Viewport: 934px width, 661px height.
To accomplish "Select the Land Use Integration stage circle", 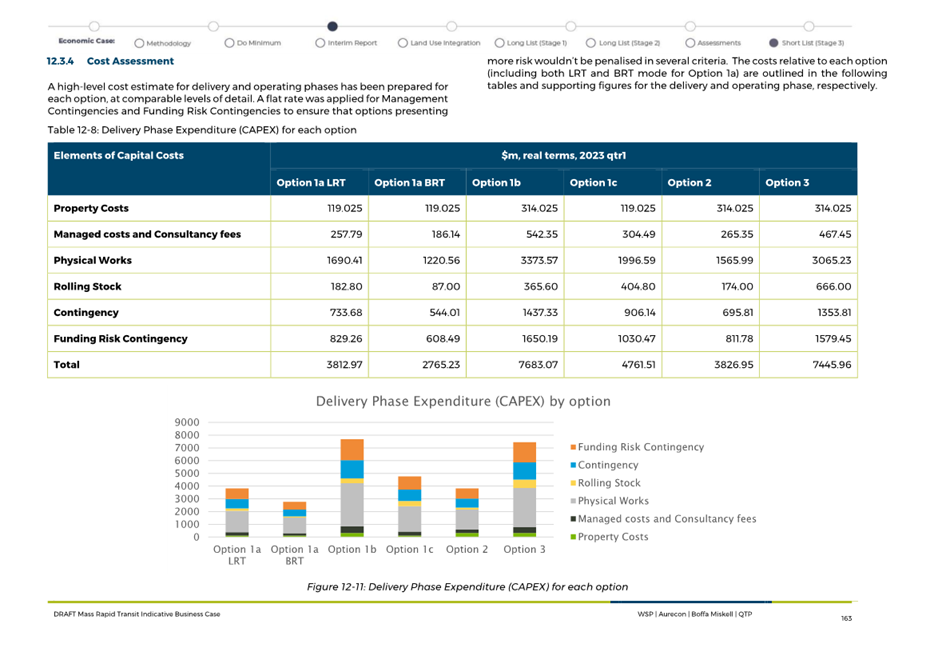I will [x=403, y=43].
